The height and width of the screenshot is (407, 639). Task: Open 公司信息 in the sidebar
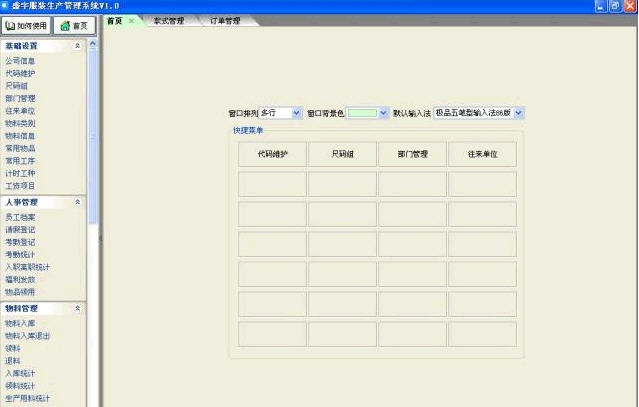click(x=20, y=61)
